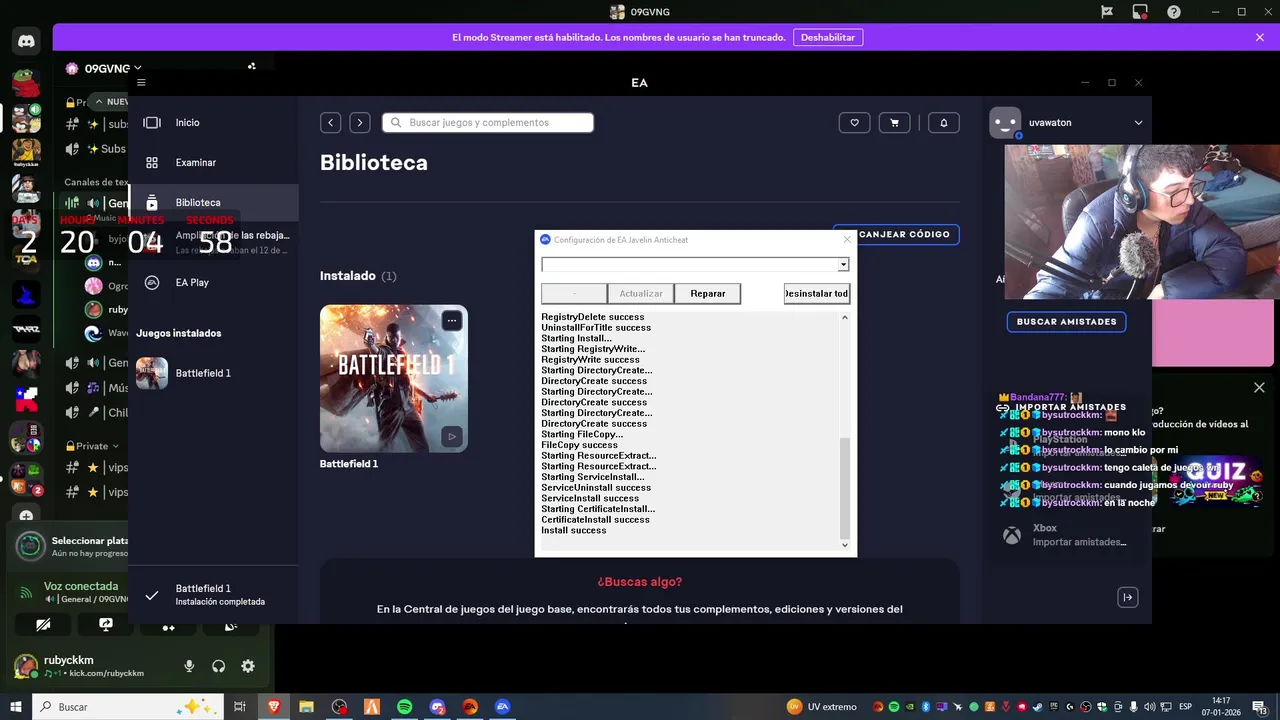Open the EA app hamburger menu
Screen dimensions: 1280x720
click(x=141, y=82)
